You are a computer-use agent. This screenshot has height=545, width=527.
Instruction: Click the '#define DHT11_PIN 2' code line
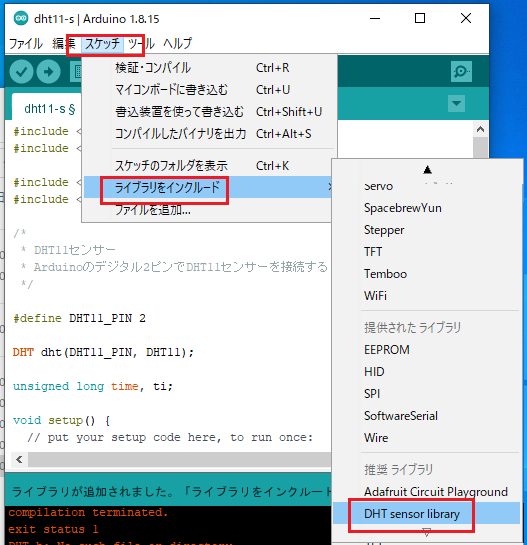[x=79, y=318]
